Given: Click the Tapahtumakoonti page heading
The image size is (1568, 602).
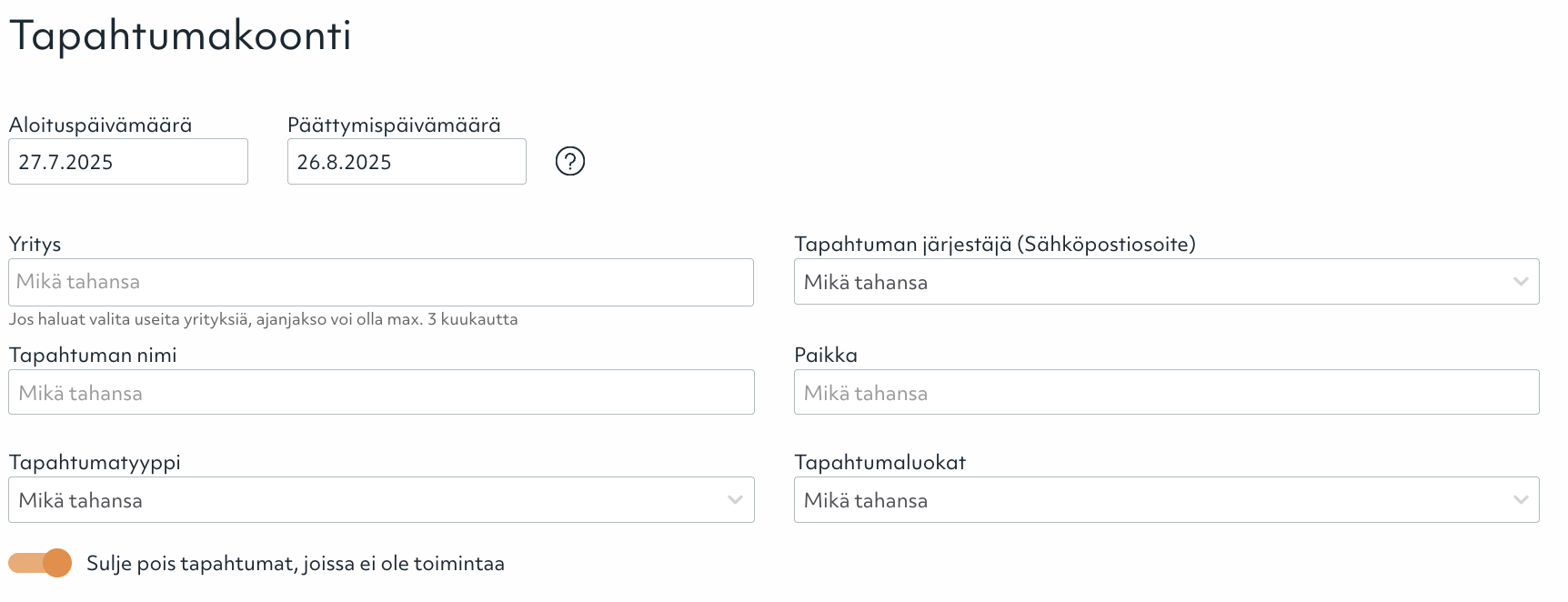Looking at the screenshot, I should [x=180, y=36].
